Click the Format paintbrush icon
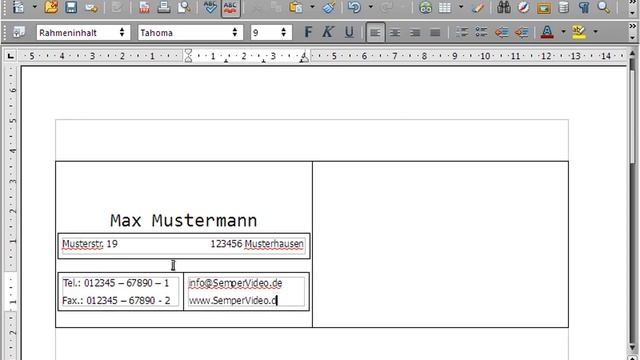 pos(329,7)
